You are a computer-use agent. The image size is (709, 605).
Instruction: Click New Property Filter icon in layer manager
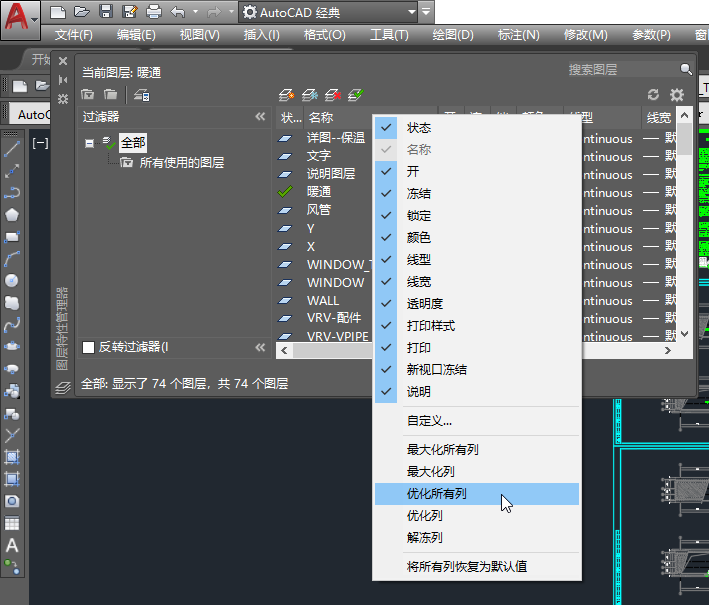(87, 95)
